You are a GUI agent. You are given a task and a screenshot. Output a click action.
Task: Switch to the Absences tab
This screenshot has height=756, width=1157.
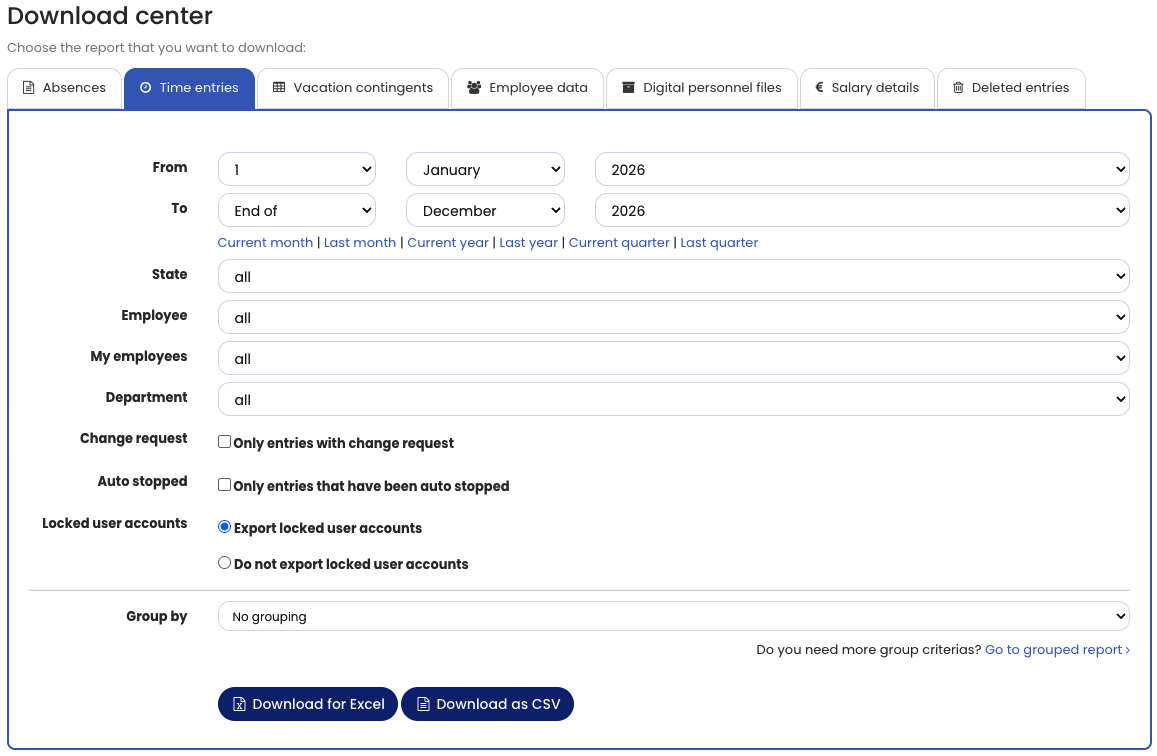click(x=65, y=88)
